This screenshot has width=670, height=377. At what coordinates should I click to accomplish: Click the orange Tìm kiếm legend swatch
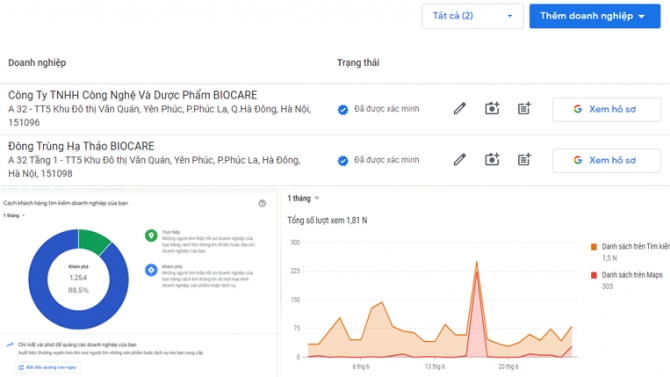(x=594, y=247)
